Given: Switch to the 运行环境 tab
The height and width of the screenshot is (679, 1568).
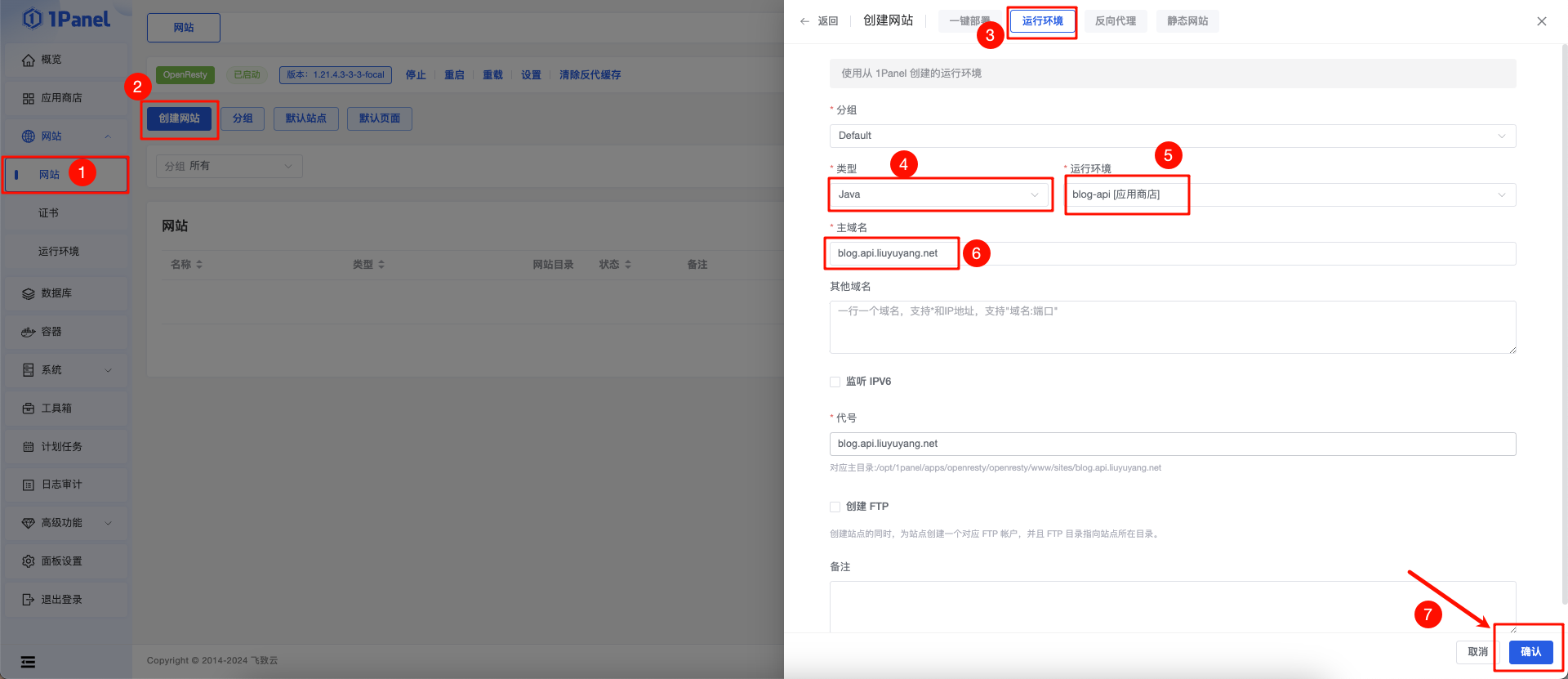Looking at the screenshot, I should (1042, 21).
